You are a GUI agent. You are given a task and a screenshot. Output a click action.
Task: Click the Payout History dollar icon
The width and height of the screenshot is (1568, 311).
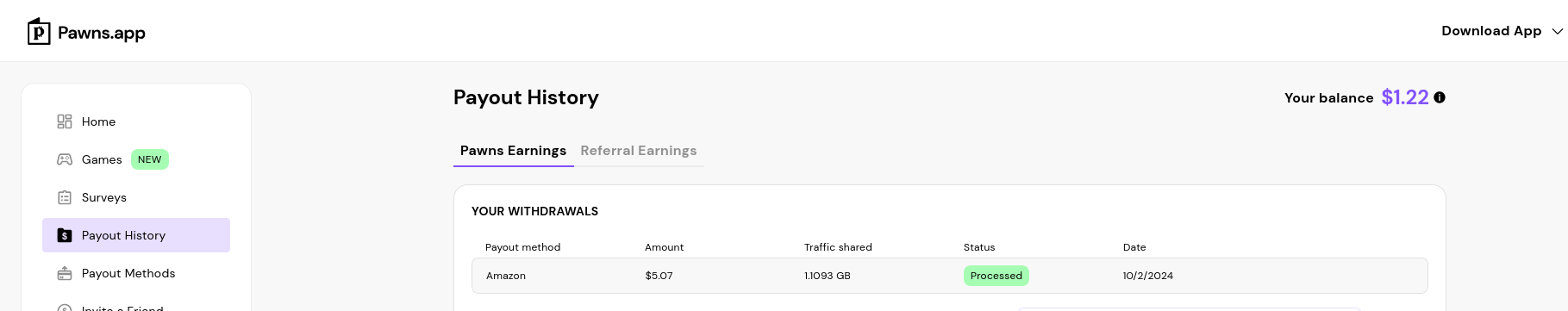(65, 235)
